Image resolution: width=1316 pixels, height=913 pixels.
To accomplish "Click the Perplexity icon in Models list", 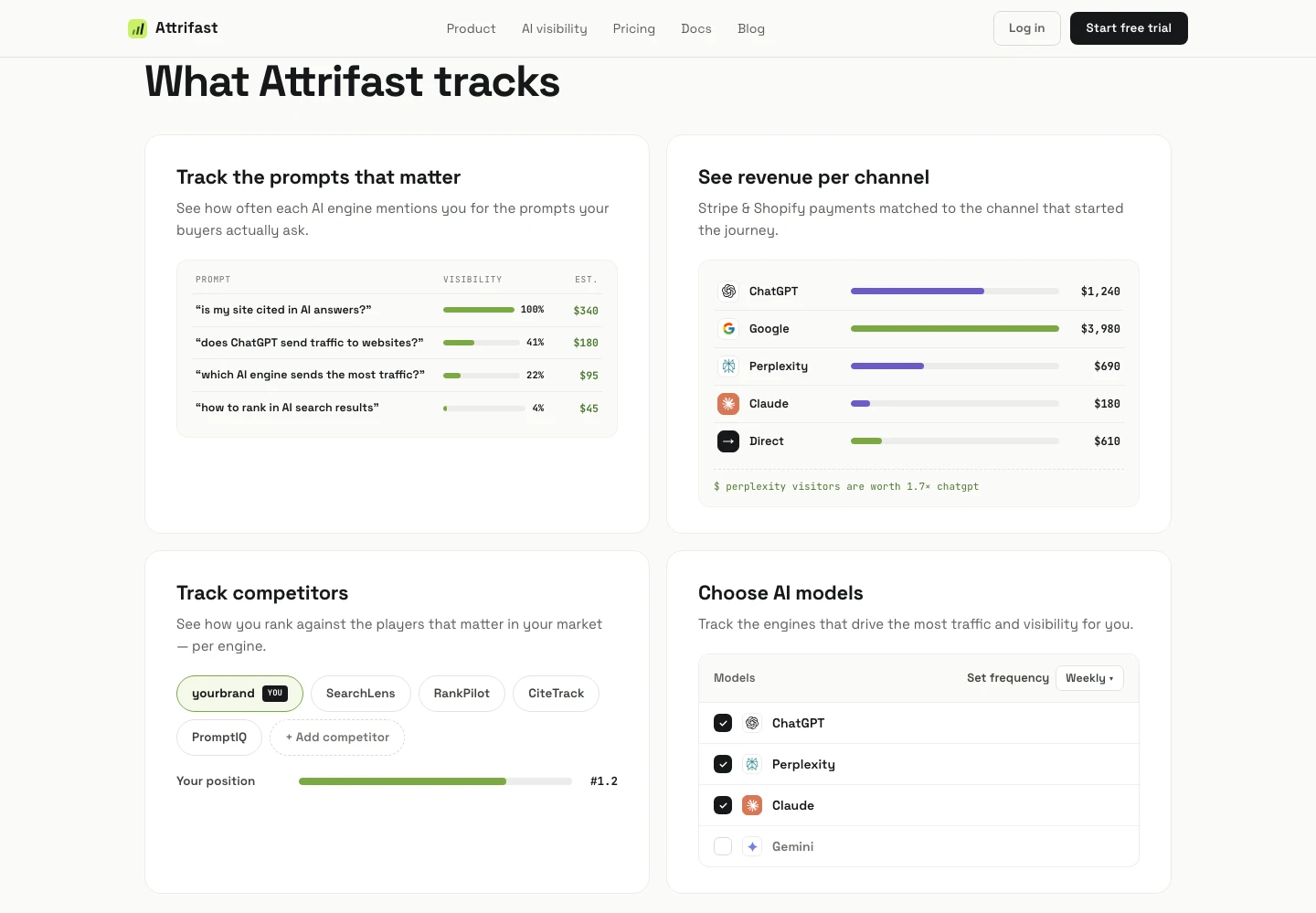I will point(752,764).
